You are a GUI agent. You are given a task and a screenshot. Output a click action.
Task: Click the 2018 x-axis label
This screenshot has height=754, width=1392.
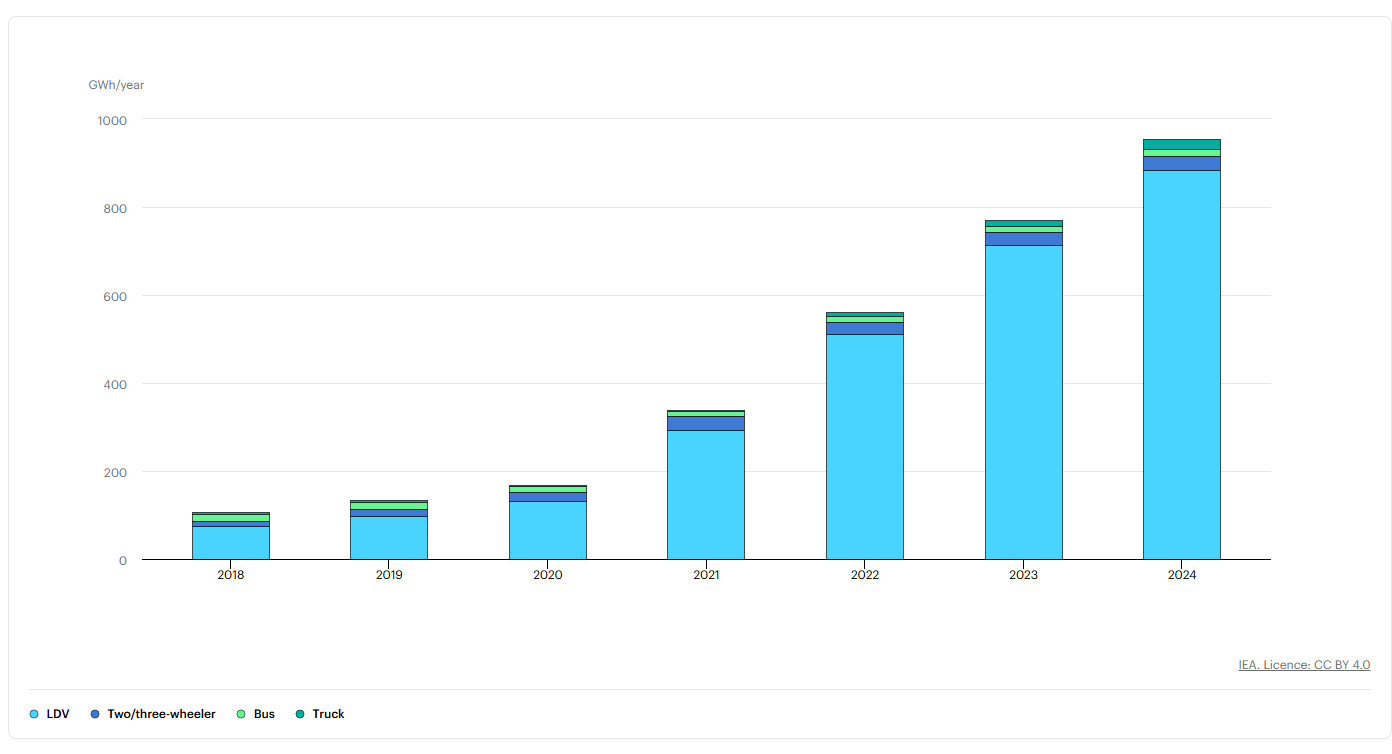point(231,575)
